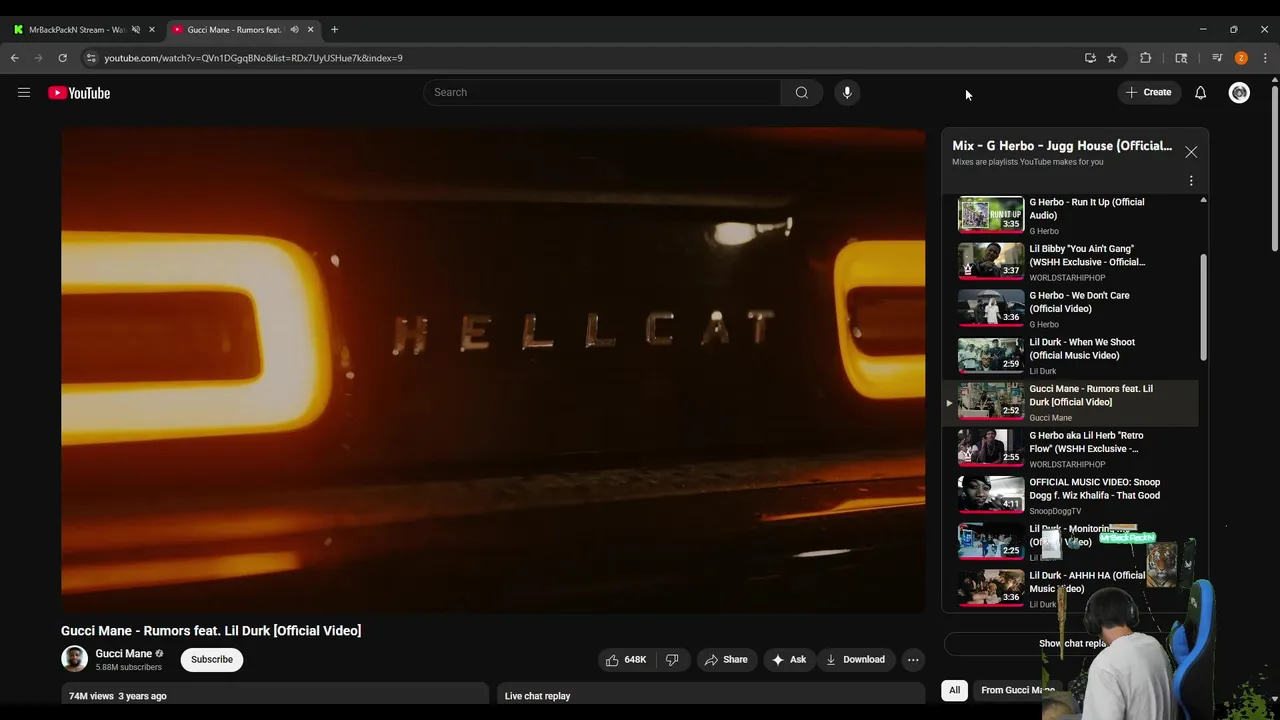The height and width of the screenshot is (720, 1280).
Task: Open Gucci Mane channel avatar
Action: tap(74, 659)
